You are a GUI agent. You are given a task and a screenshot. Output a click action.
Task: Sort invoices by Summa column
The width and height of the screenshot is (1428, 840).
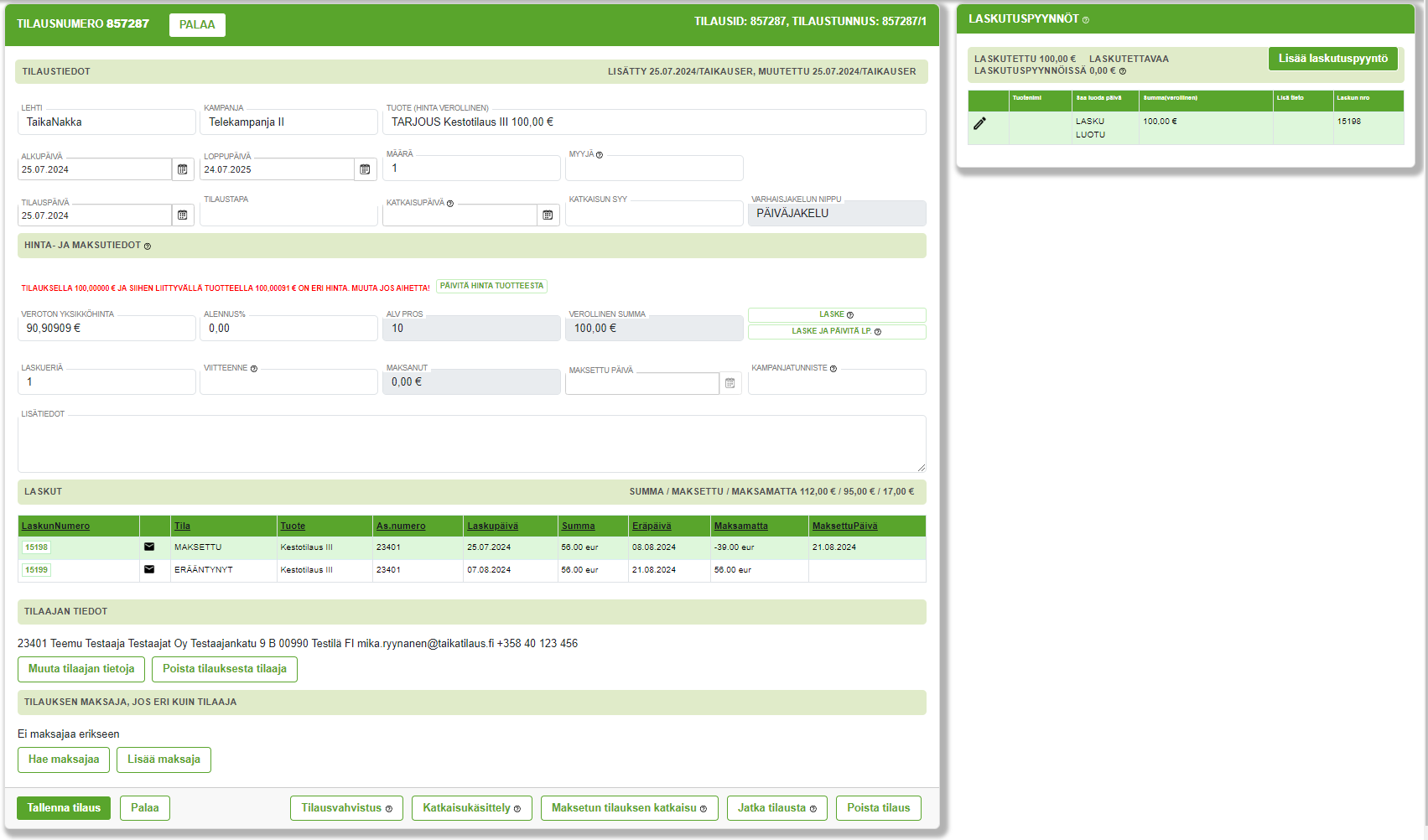(x=578, y=526)
